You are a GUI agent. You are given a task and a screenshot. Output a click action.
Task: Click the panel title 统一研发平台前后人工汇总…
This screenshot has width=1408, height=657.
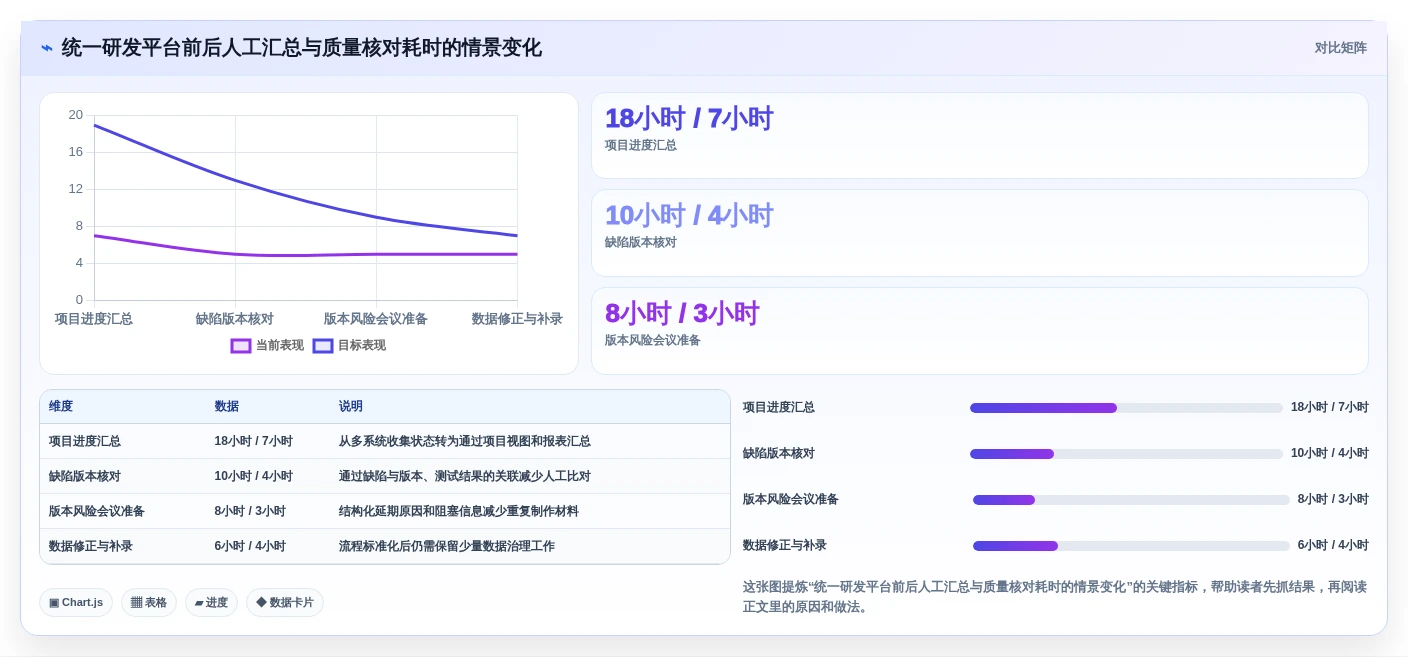302,48
